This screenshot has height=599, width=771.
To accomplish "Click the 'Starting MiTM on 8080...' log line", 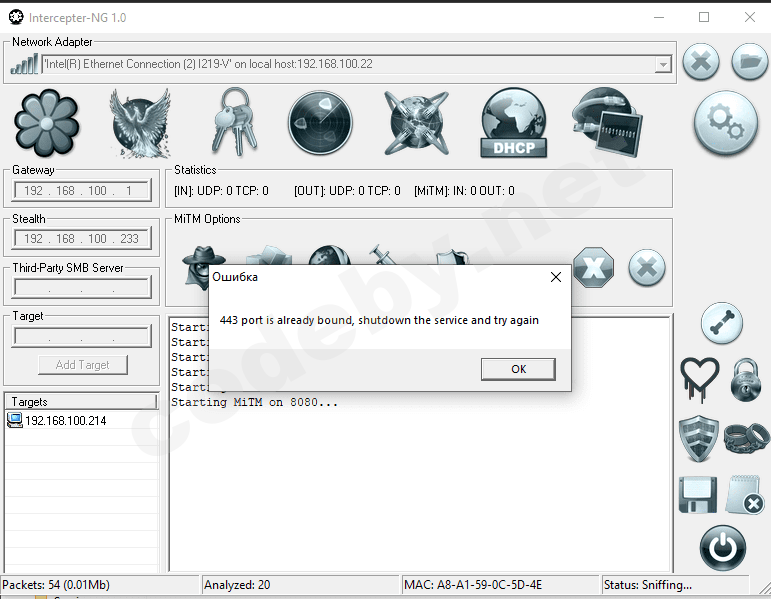I will (x=254, y=402).
